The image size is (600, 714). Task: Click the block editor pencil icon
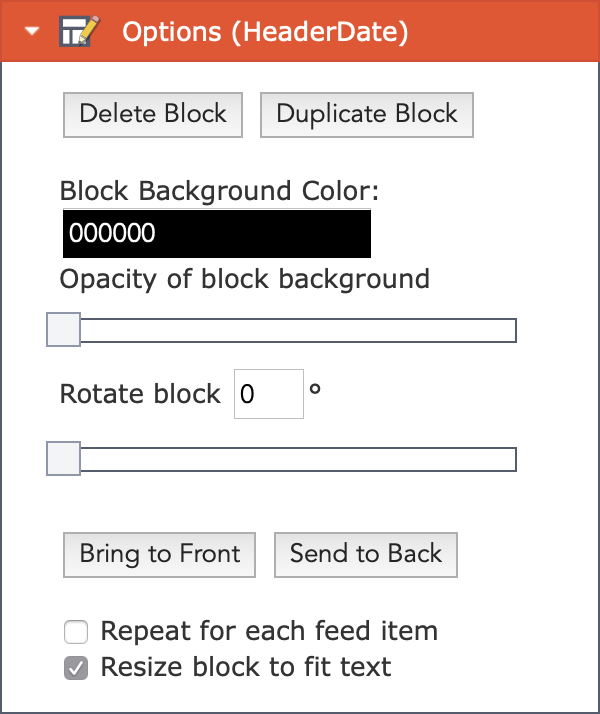point(79,31)
